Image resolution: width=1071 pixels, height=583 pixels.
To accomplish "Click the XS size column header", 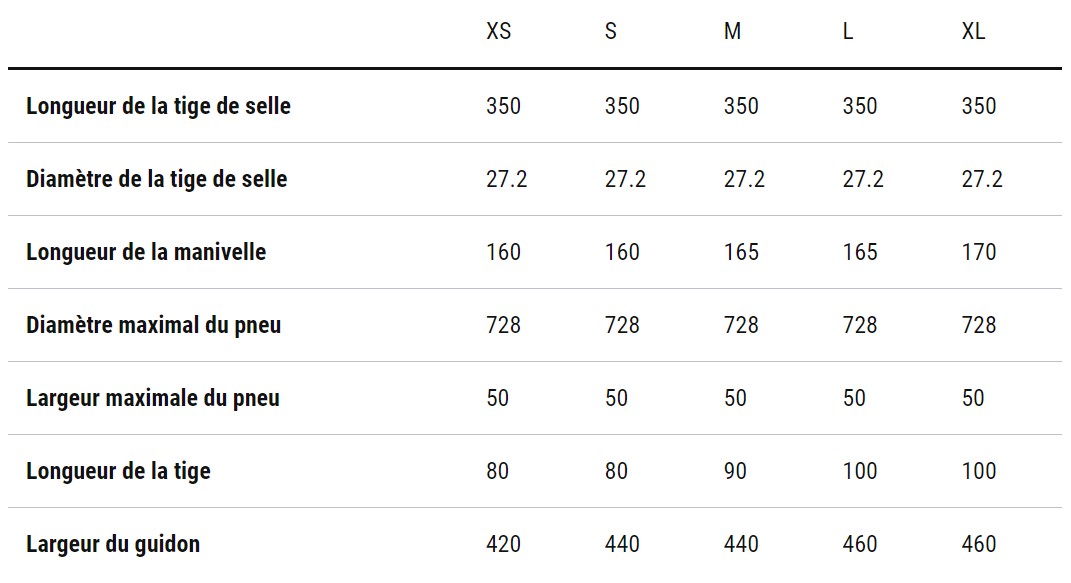I will (x=499, y=31).
